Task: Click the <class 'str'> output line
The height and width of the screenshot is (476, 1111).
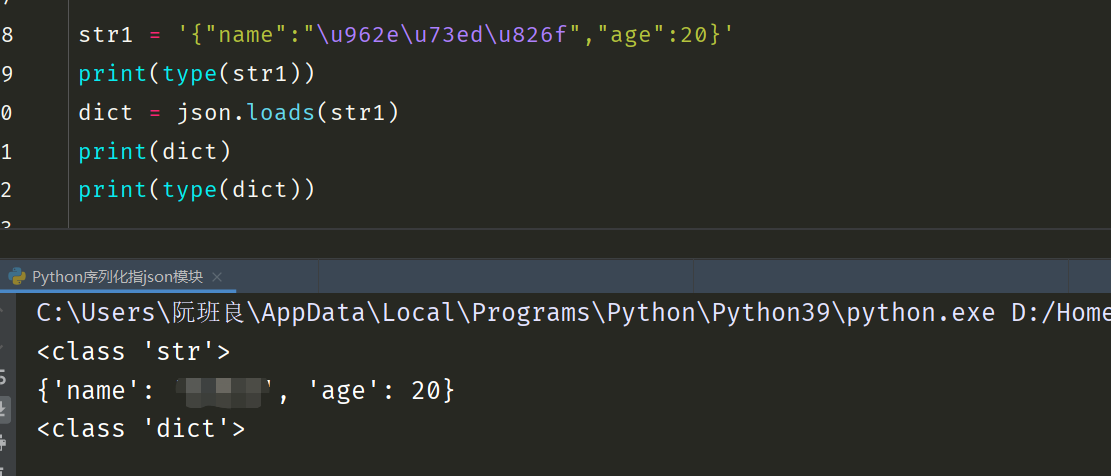Action: pos(134,352)
